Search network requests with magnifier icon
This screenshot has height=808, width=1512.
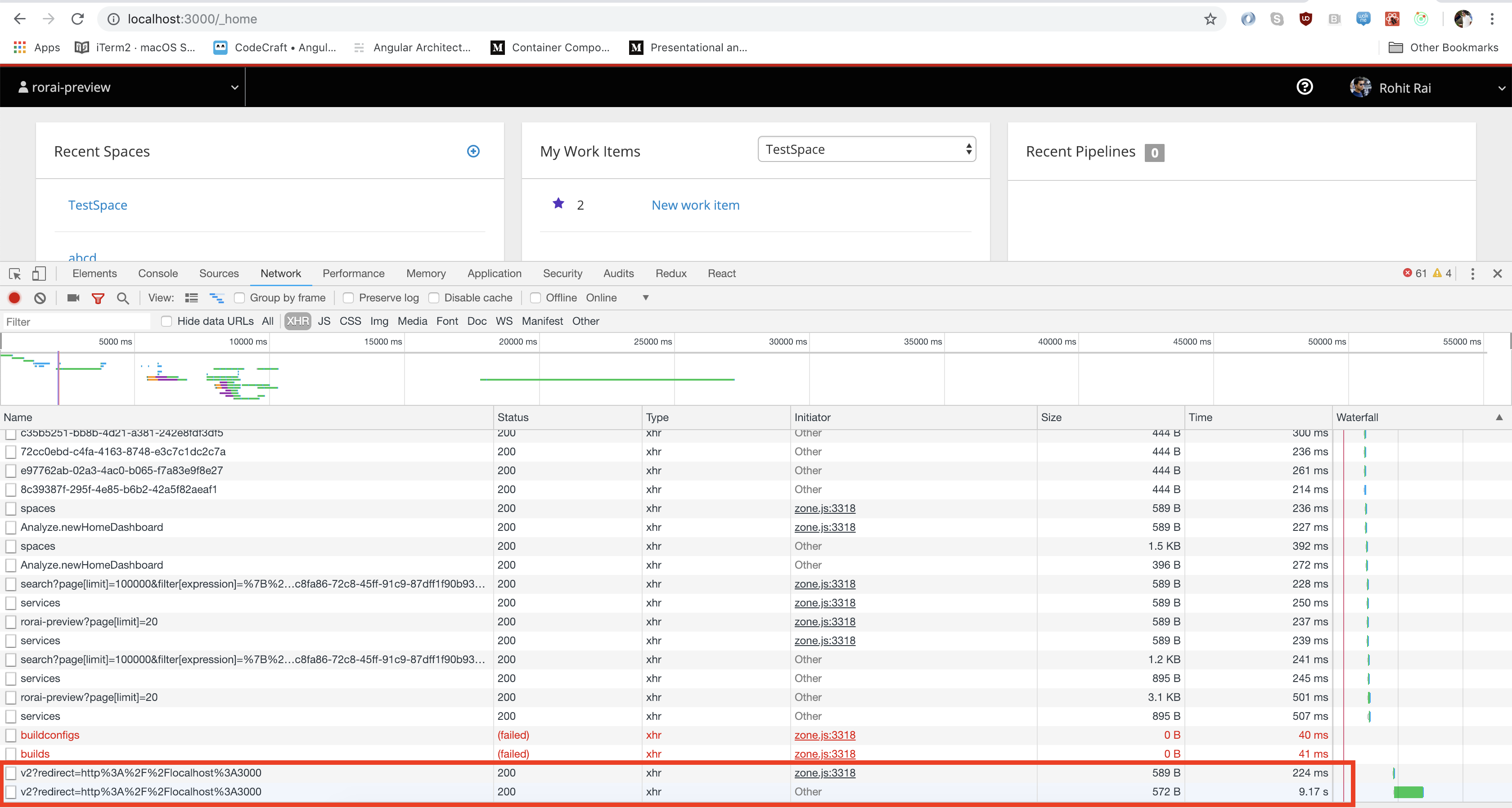pos(123,298)
